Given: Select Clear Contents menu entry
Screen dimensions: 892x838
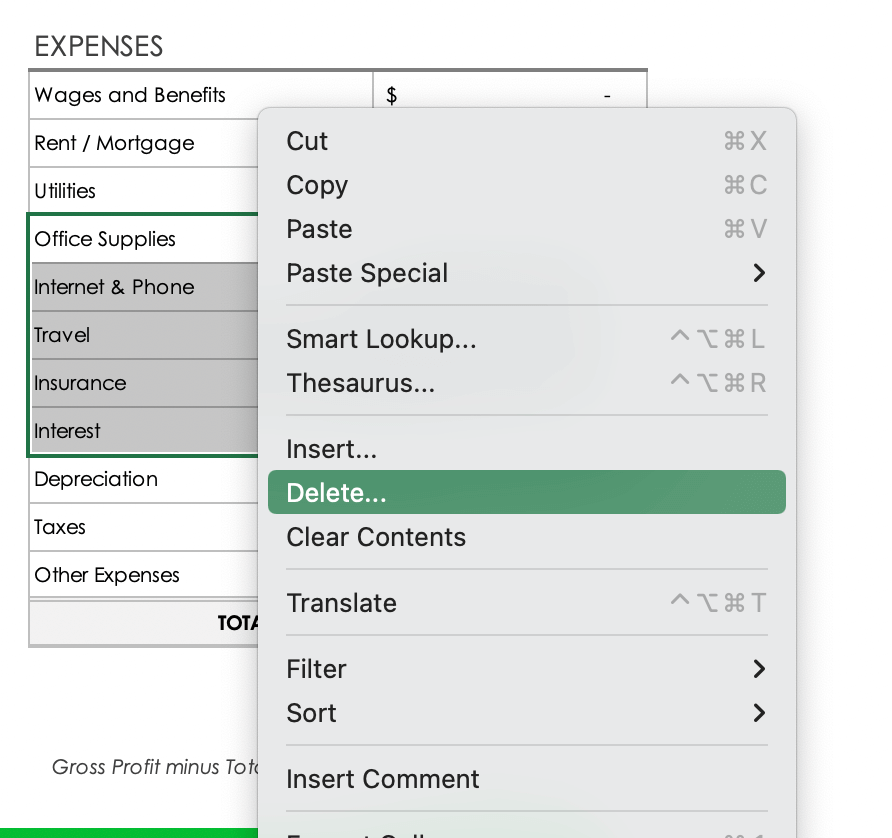Looking at the screenshot, I should pyautogui.click(x=376, y=537).
